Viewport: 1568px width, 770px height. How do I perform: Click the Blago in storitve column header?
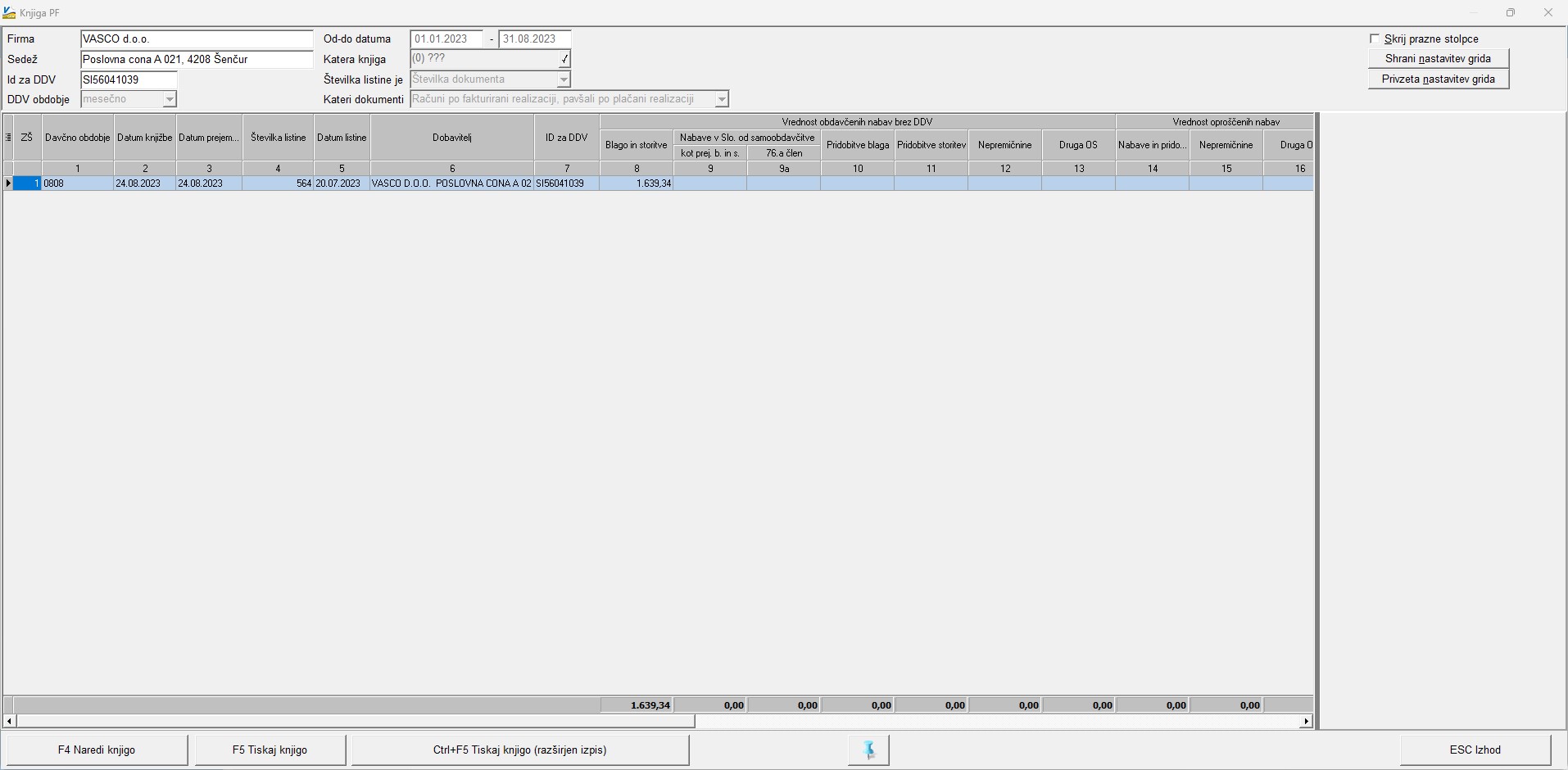tap(637, 145)
